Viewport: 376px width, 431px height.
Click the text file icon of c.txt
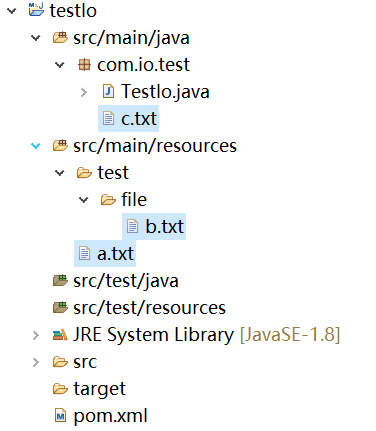[x=108, y=119]
